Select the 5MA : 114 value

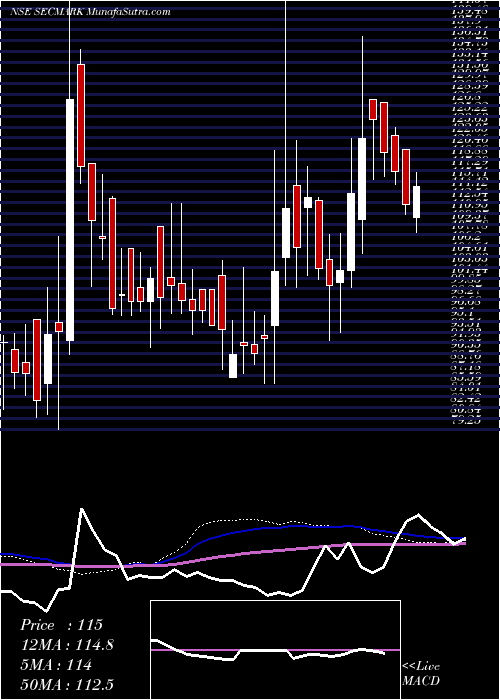coord(56,666)
